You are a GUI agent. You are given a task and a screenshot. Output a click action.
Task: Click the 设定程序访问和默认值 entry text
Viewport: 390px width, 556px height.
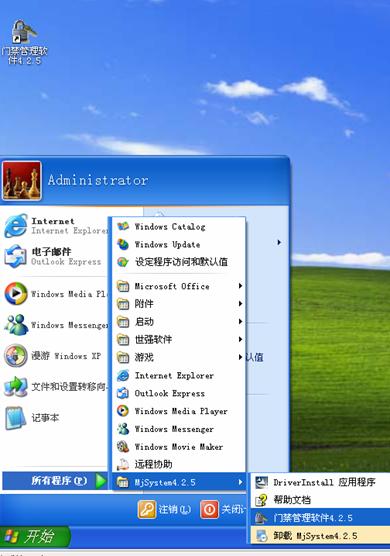tap(181, 262)
